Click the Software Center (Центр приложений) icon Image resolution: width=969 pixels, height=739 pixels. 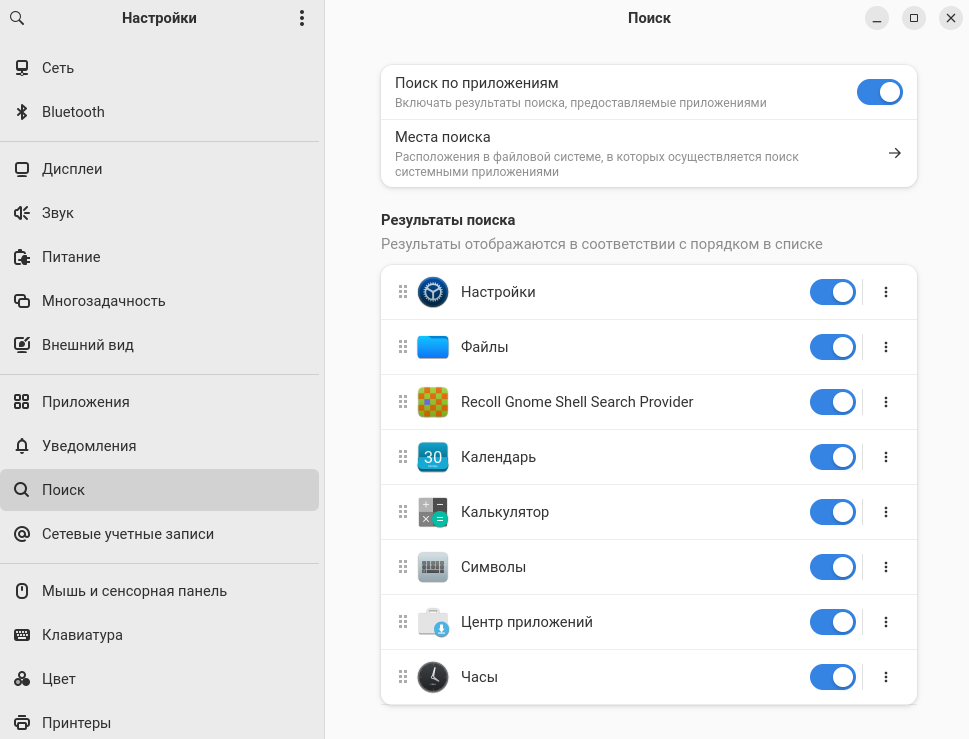433,622
